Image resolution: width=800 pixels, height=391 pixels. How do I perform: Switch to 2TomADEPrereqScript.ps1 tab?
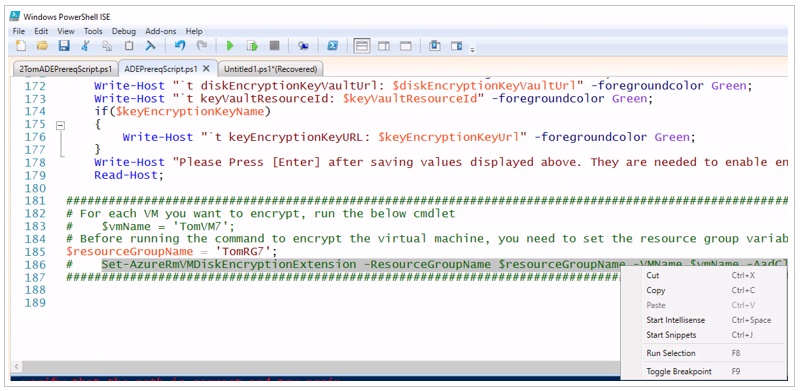pyautogui.click(x=65, y=69)
